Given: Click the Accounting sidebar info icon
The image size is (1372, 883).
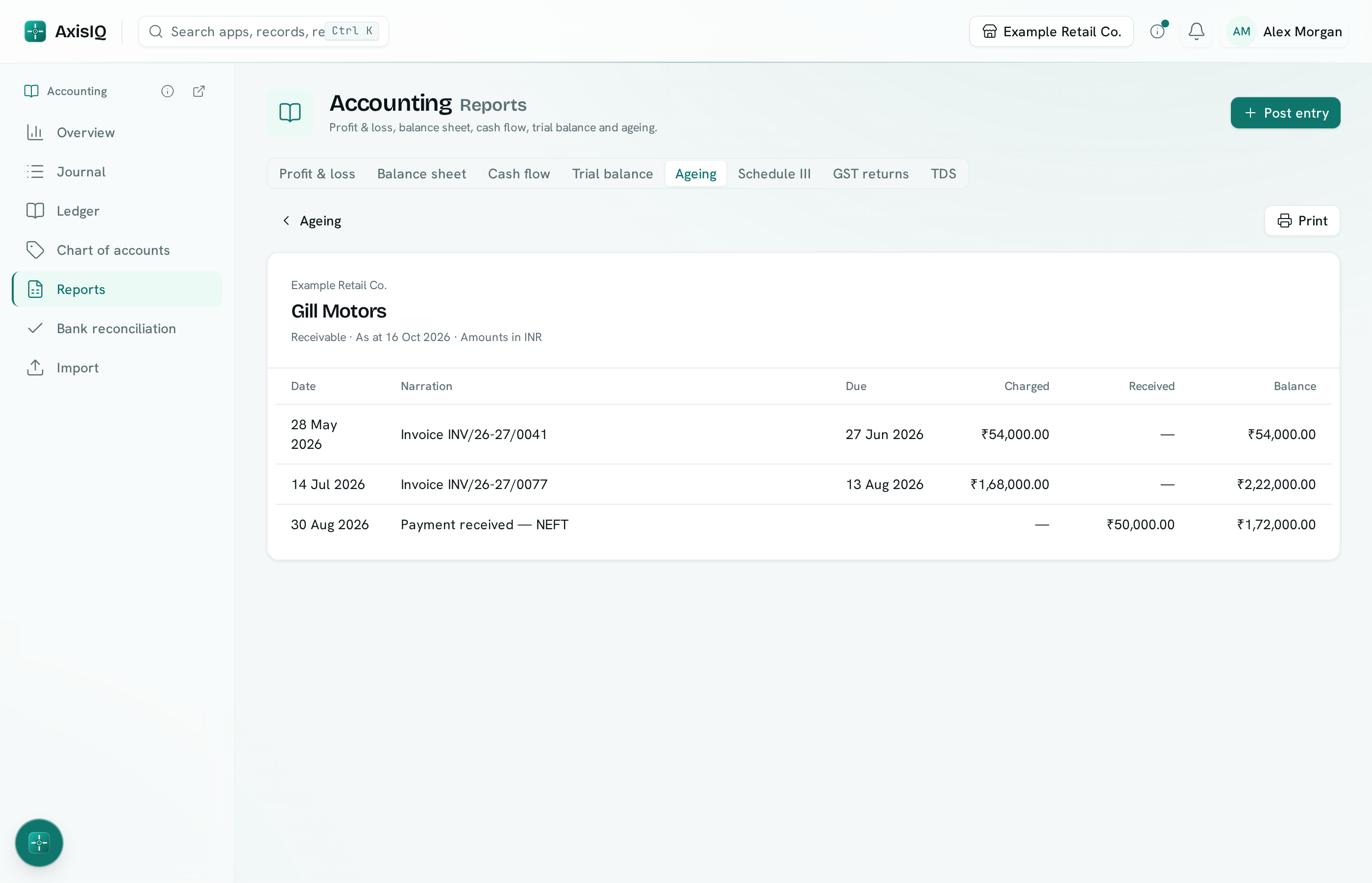Looking at the screenshot, I should coord(168,91).
